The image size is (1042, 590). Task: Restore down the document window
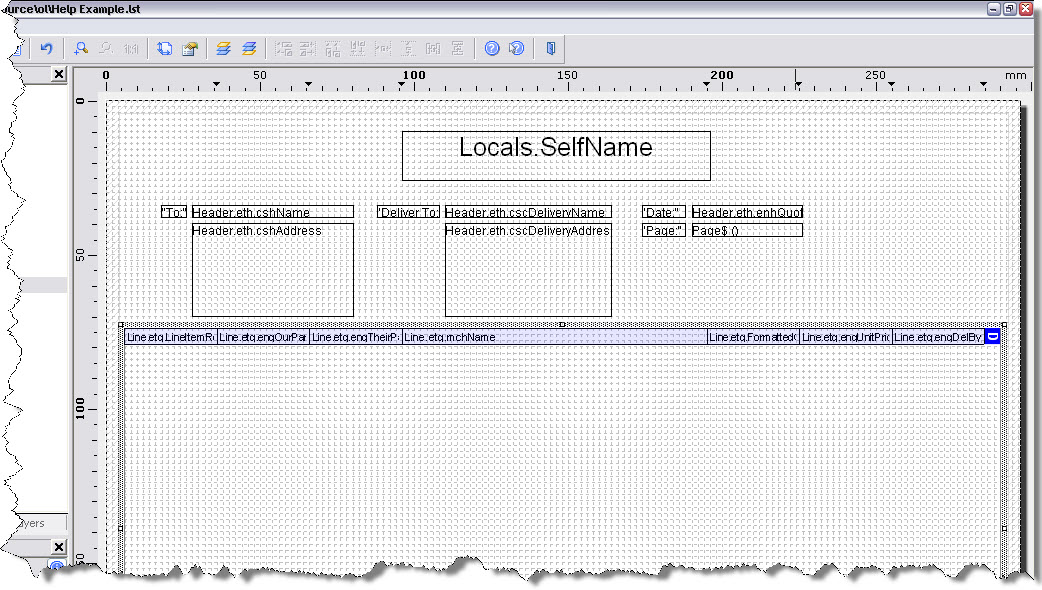tap(1009, 9)
